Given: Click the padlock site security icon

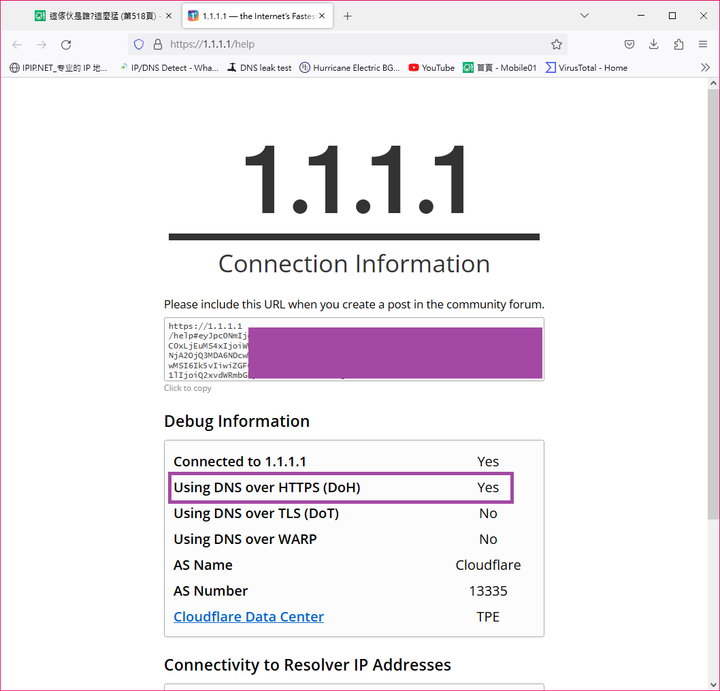Looking at the screenshot, I should point(158,45).
